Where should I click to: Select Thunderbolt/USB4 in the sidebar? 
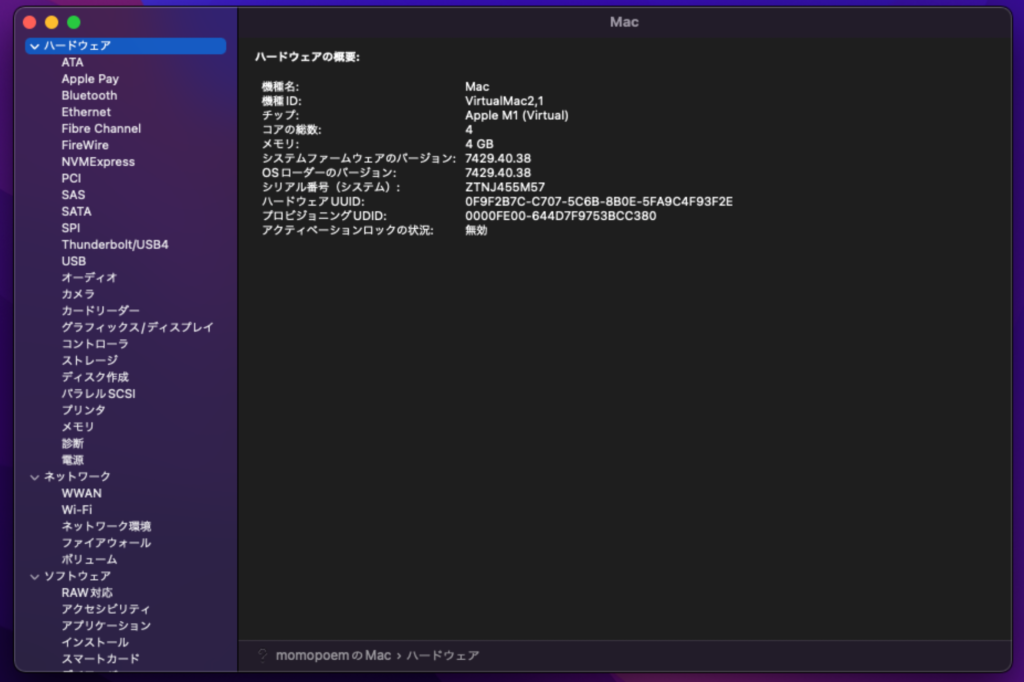coord(115,244)
